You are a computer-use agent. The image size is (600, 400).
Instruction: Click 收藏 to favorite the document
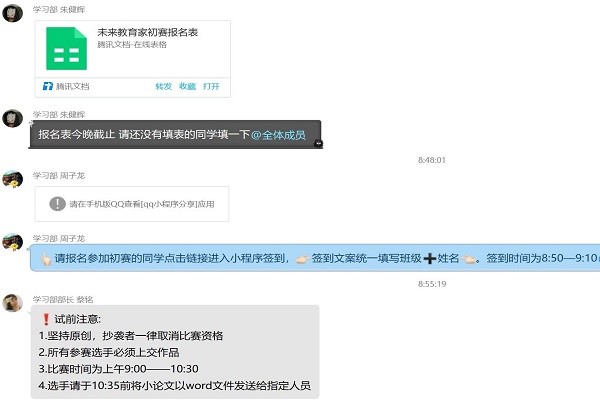pyautogui.click(x=187, y=87)
